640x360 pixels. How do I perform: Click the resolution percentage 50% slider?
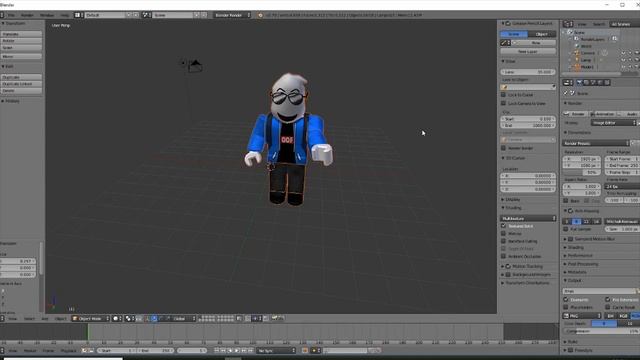point(582,173)
